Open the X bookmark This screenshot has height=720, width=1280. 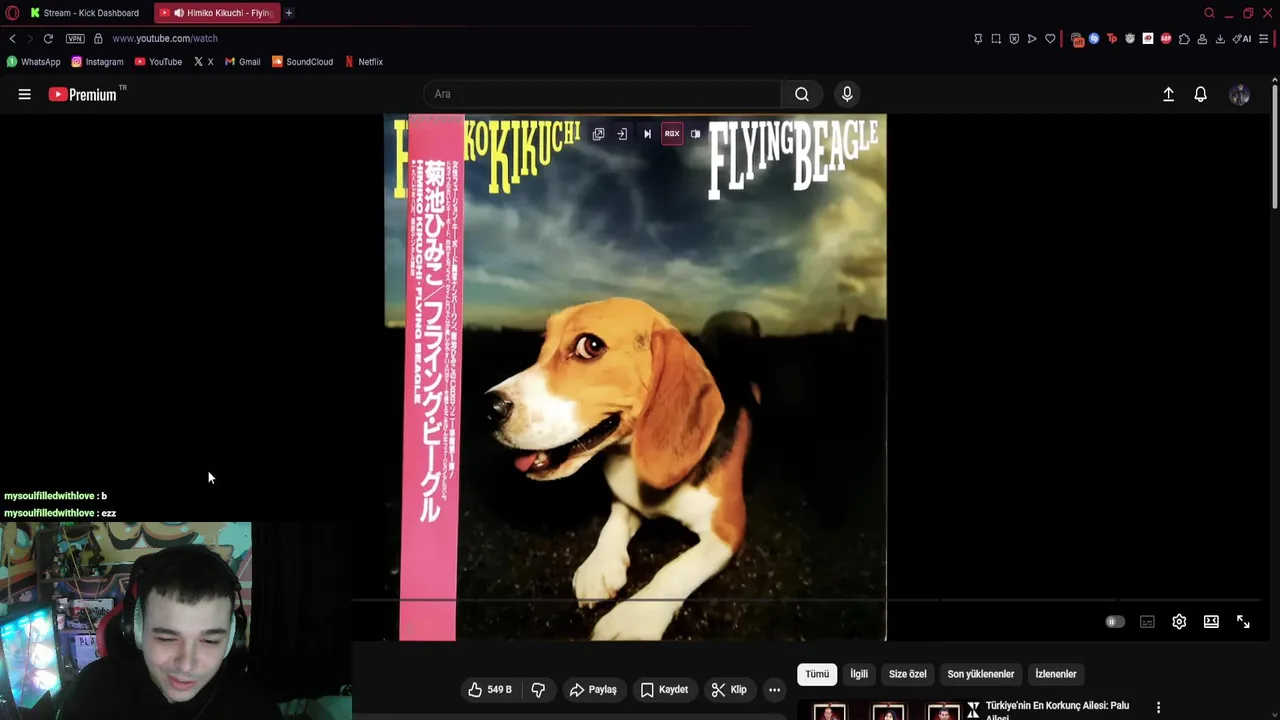click(x=203, y=62)
